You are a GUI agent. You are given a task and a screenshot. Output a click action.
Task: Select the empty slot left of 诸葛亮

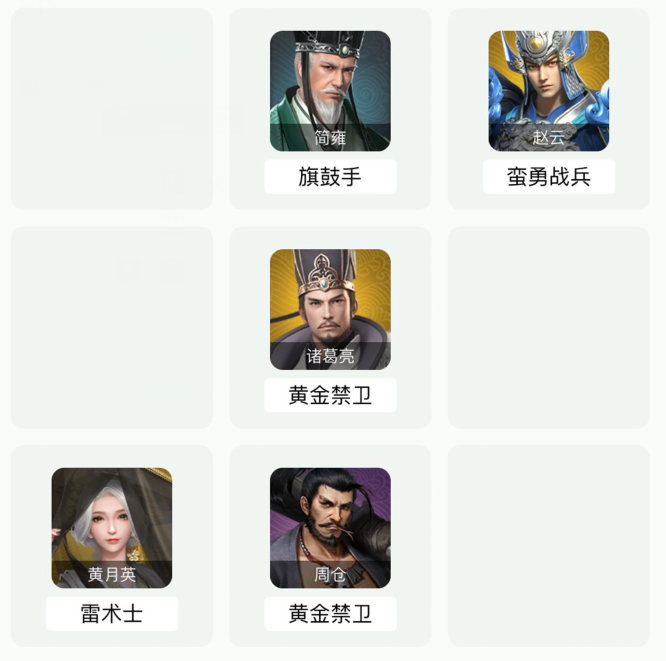[x=112, y=328]
